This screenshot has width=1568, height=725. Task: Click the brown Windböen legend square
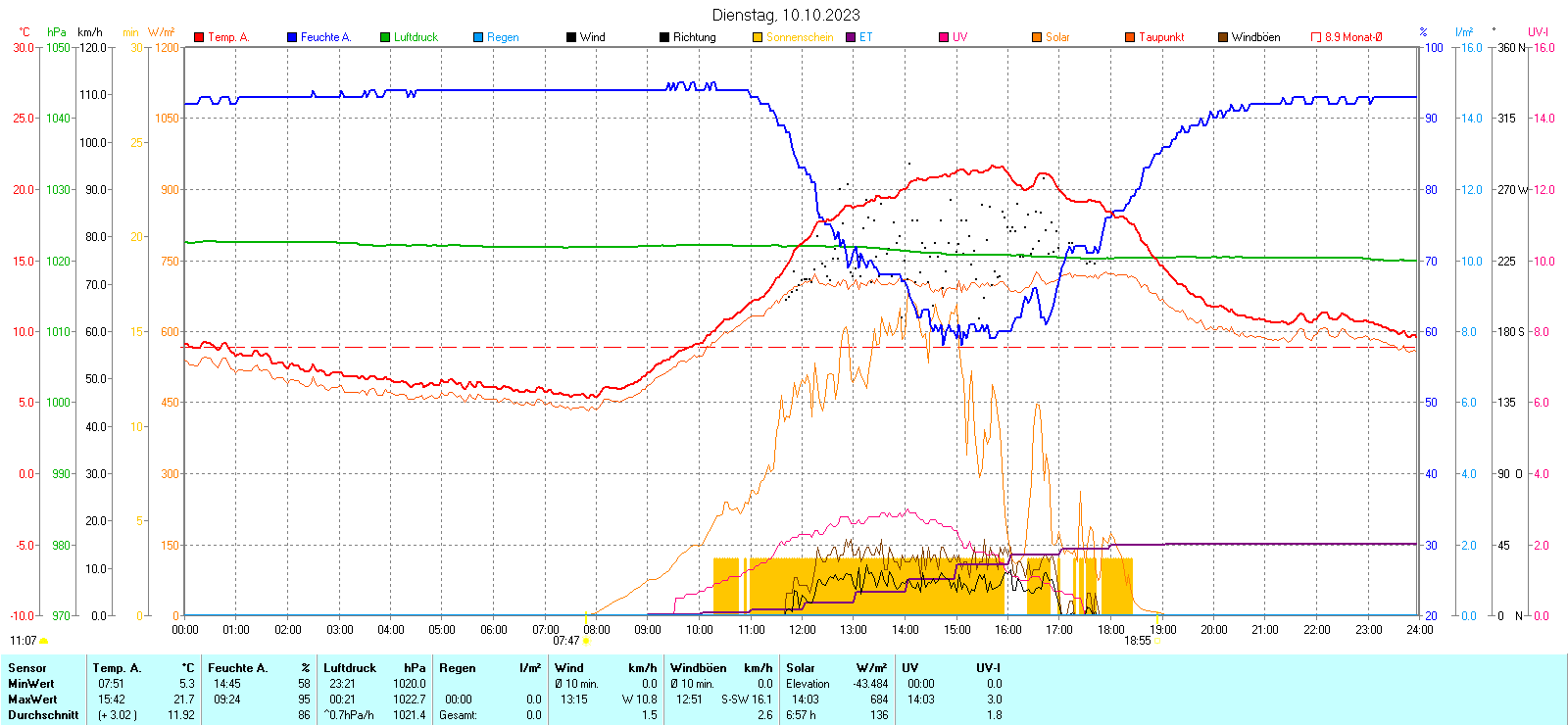click(1223, 37)
